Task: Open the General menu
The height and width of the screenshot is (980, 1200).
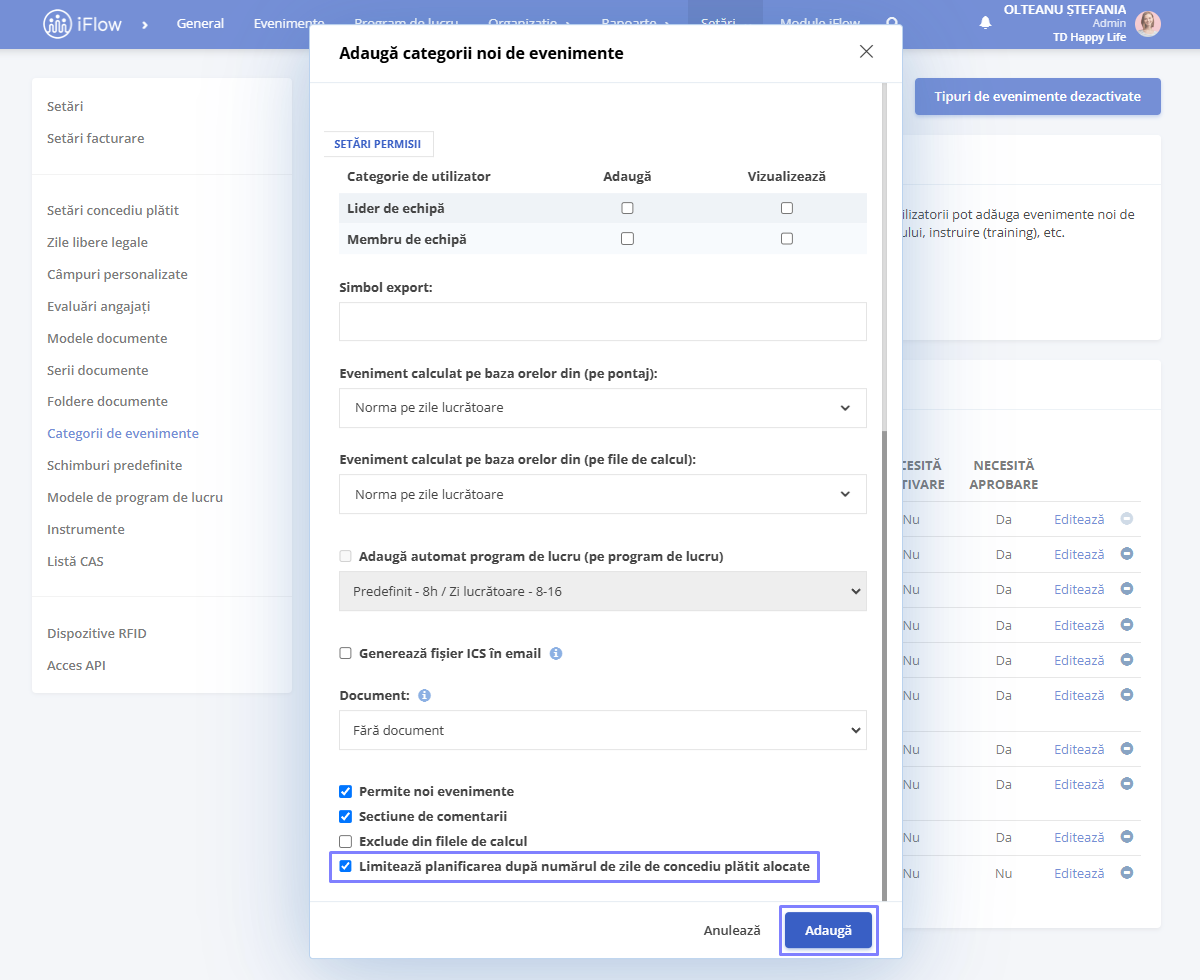Action: coord(200,23)
